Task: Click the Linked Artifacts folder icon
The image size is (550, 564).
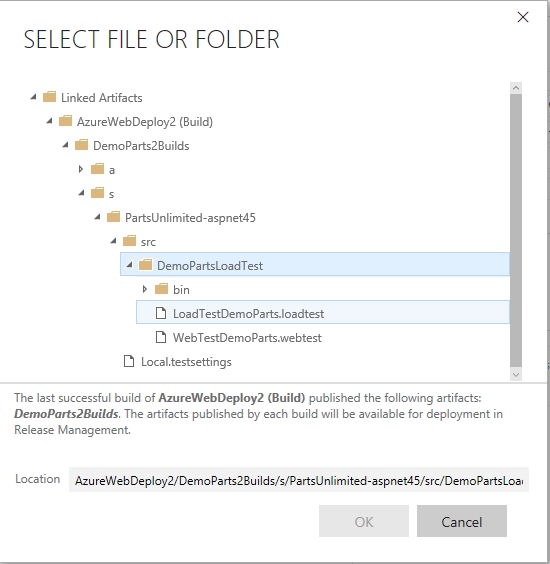Action: (x=49, y=97)
